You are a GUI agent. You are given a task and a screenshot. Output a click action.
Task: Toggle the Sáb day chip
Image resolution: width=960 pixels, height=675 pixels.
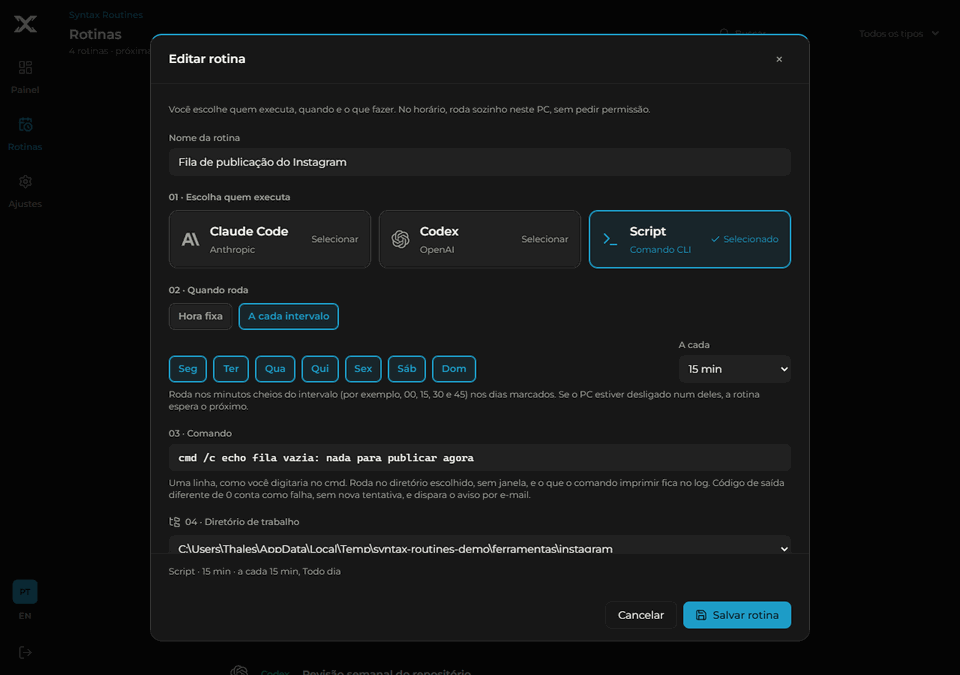(x=407, y=369)
